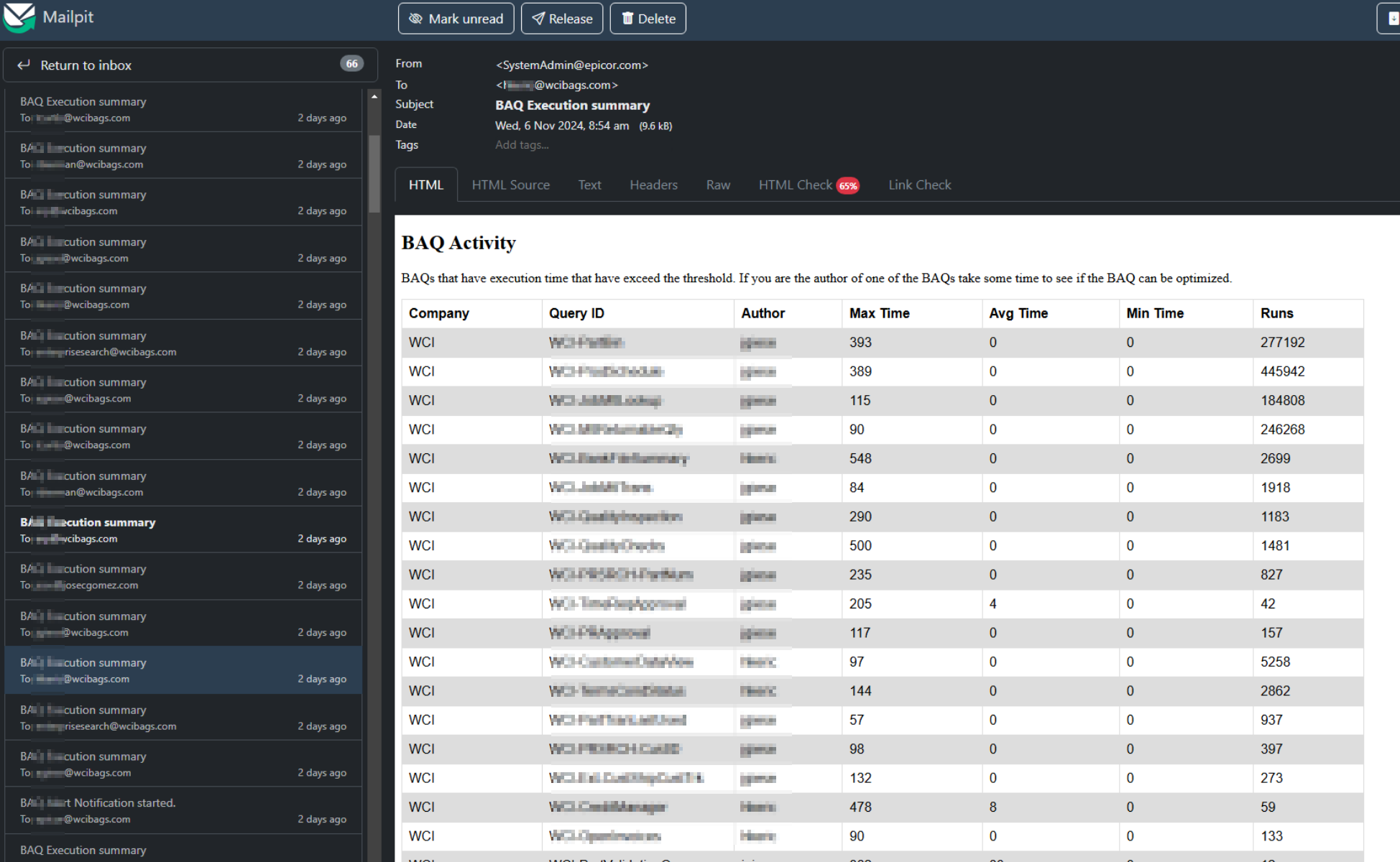This screenshot has height=862, width=1400.
Task: Click the BAQ Activity heading
Action: [x=459, y=243]
